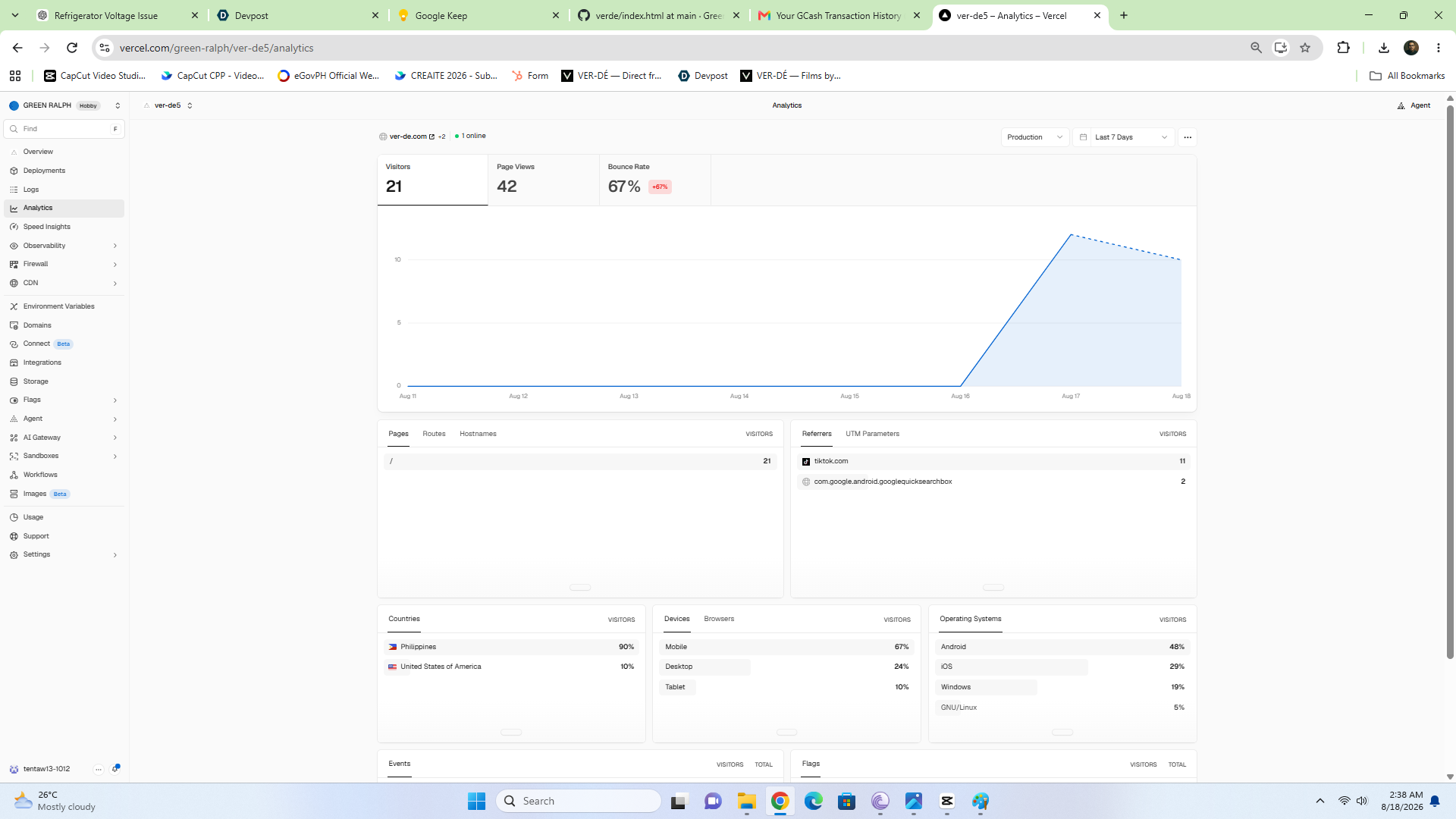Viewport: 1456px width, 819px height.
Task: Click the Find search field
Action: [64, 129]
